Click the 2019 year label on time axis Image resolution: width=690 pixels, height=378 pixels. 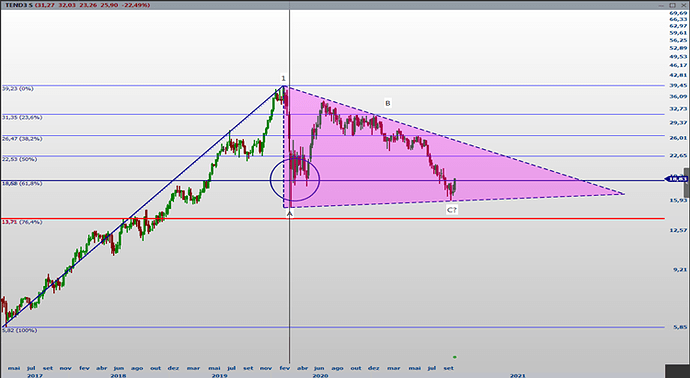[219, 375]
